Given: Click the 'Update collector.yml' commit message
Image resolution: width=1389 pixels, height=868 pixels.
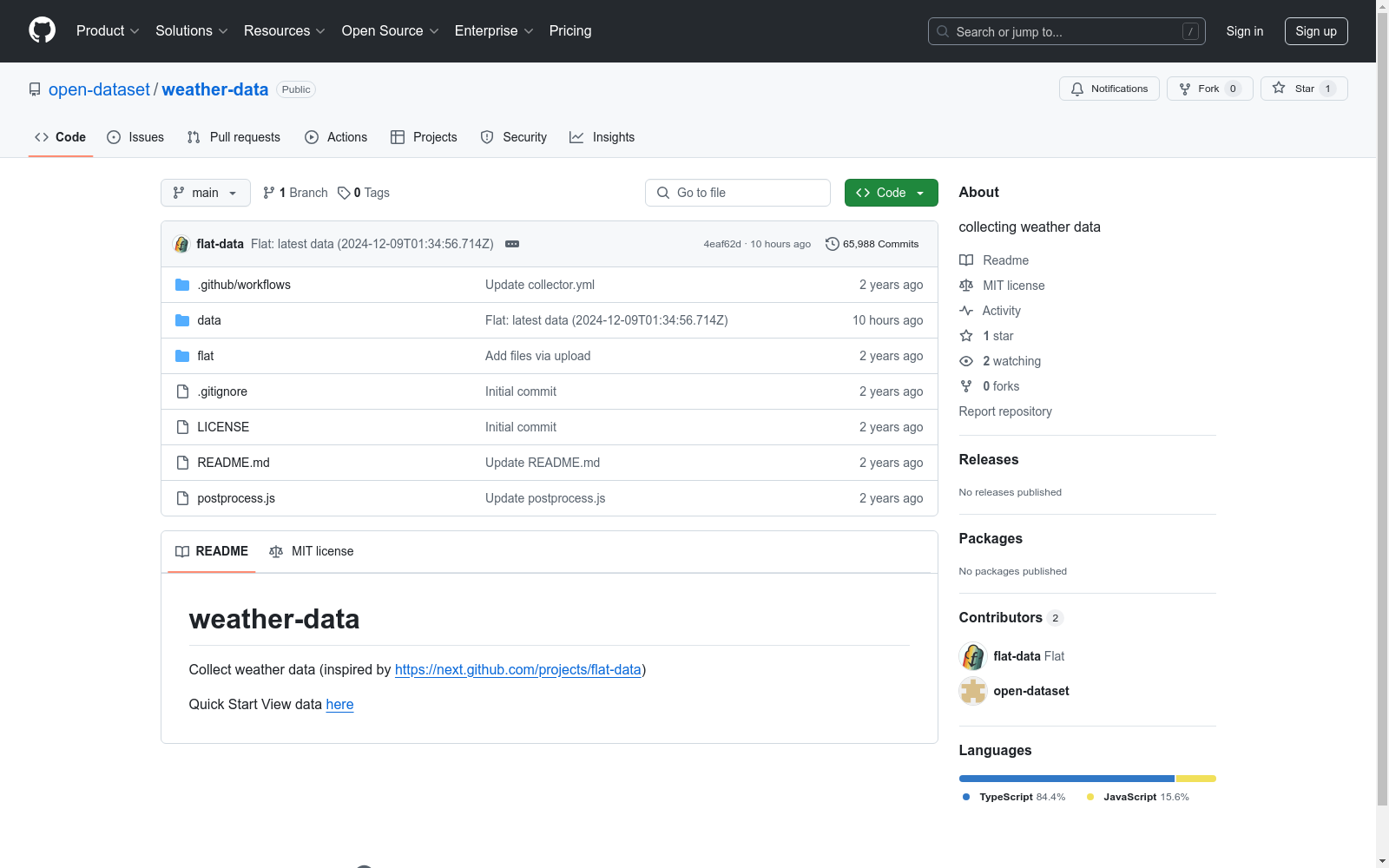Looking at the screenshot, I should point(540,285).
